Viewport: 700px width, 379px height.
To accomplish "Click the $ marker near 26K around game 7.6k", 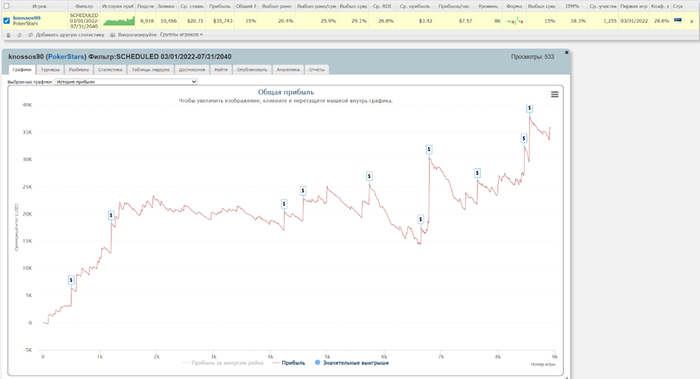I will [x=477, y=173].
